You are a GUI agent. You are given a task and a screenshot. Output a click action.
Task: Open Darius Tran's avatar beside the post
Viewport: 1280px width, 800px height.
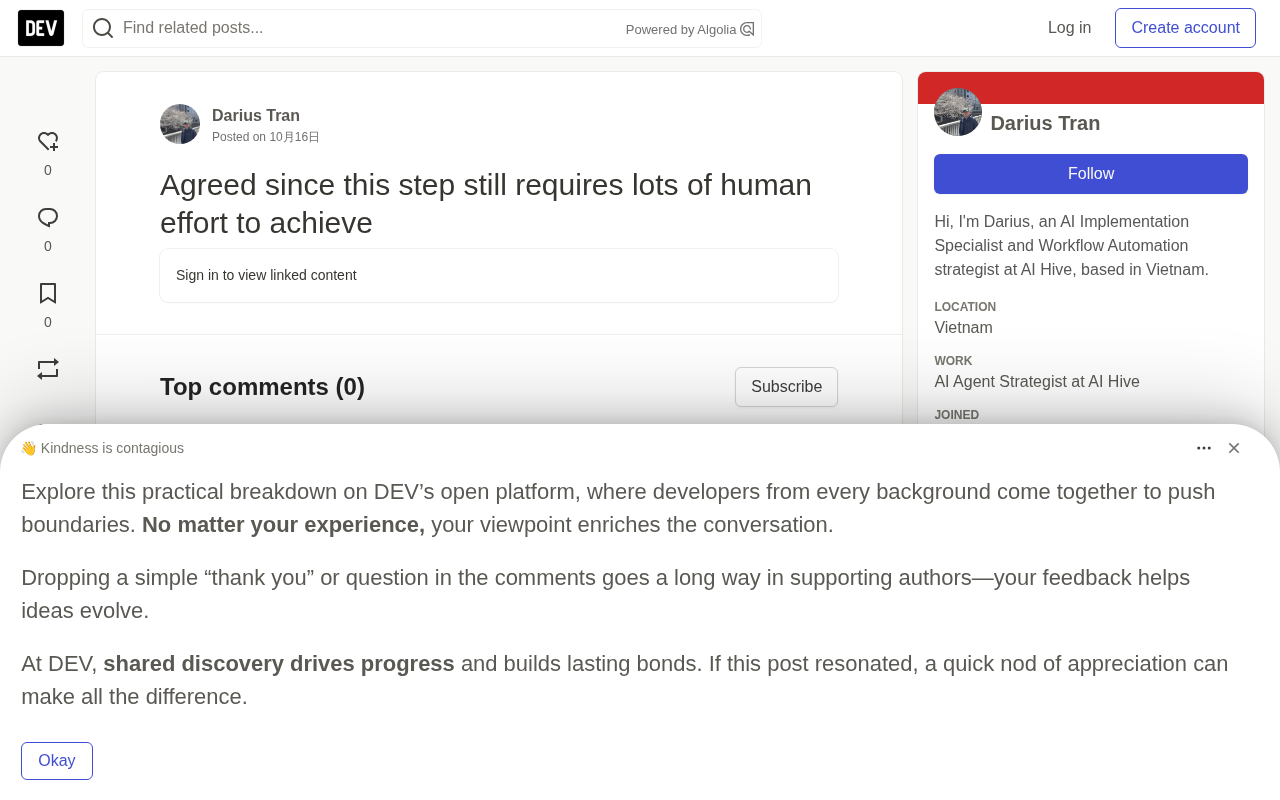[x=180, y=124]
